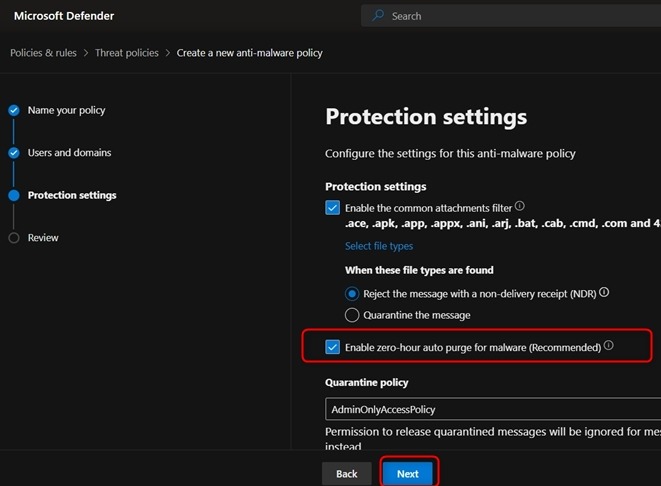The image size is (661, 486).
Task: Click completed step icon for Name your policy
Action: click(14, 110)
